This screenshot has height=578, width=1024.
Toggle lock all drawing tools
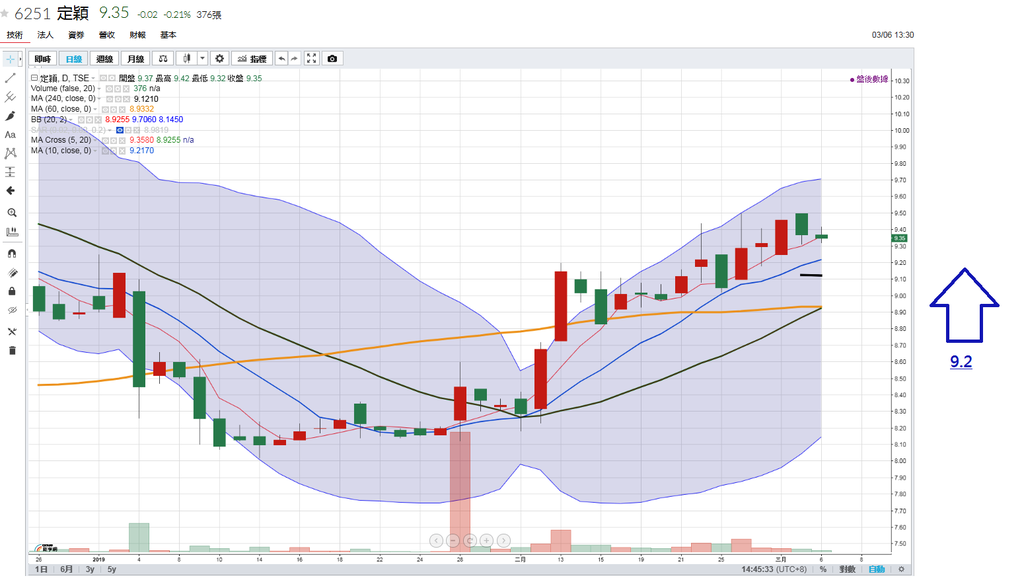[12, 291]
